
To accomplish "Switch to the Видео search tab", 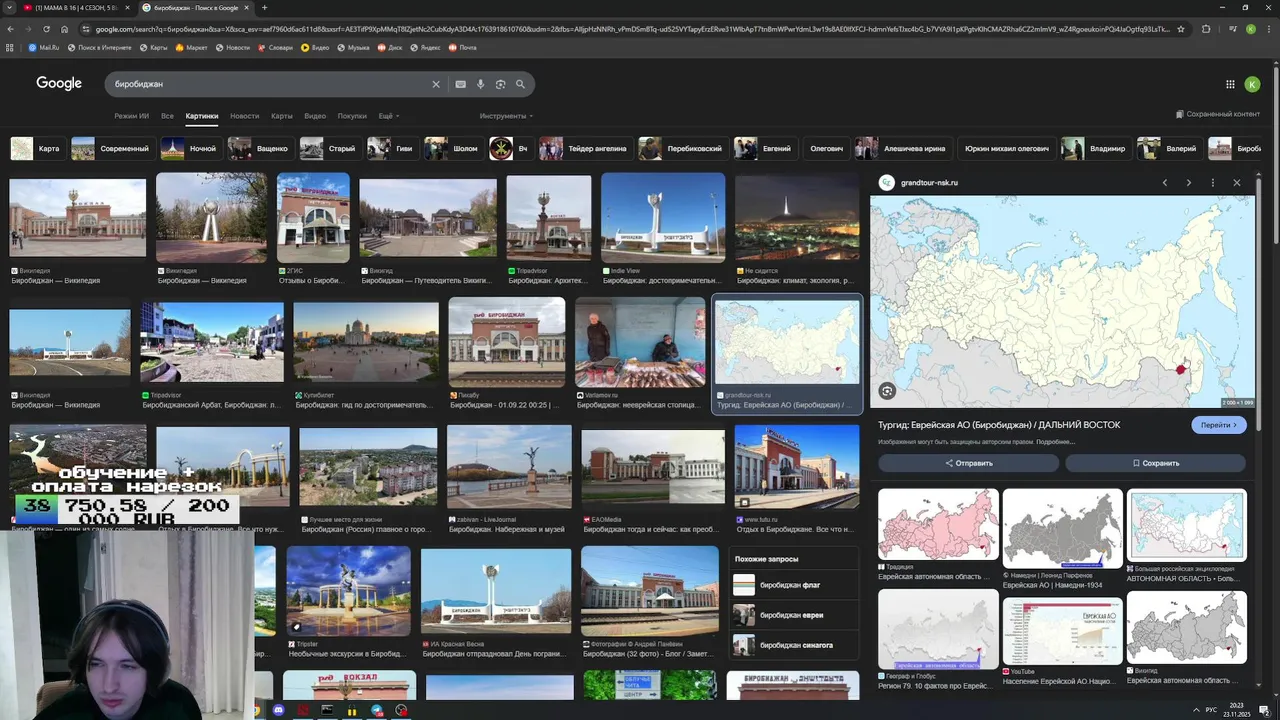I will point(315,116).
